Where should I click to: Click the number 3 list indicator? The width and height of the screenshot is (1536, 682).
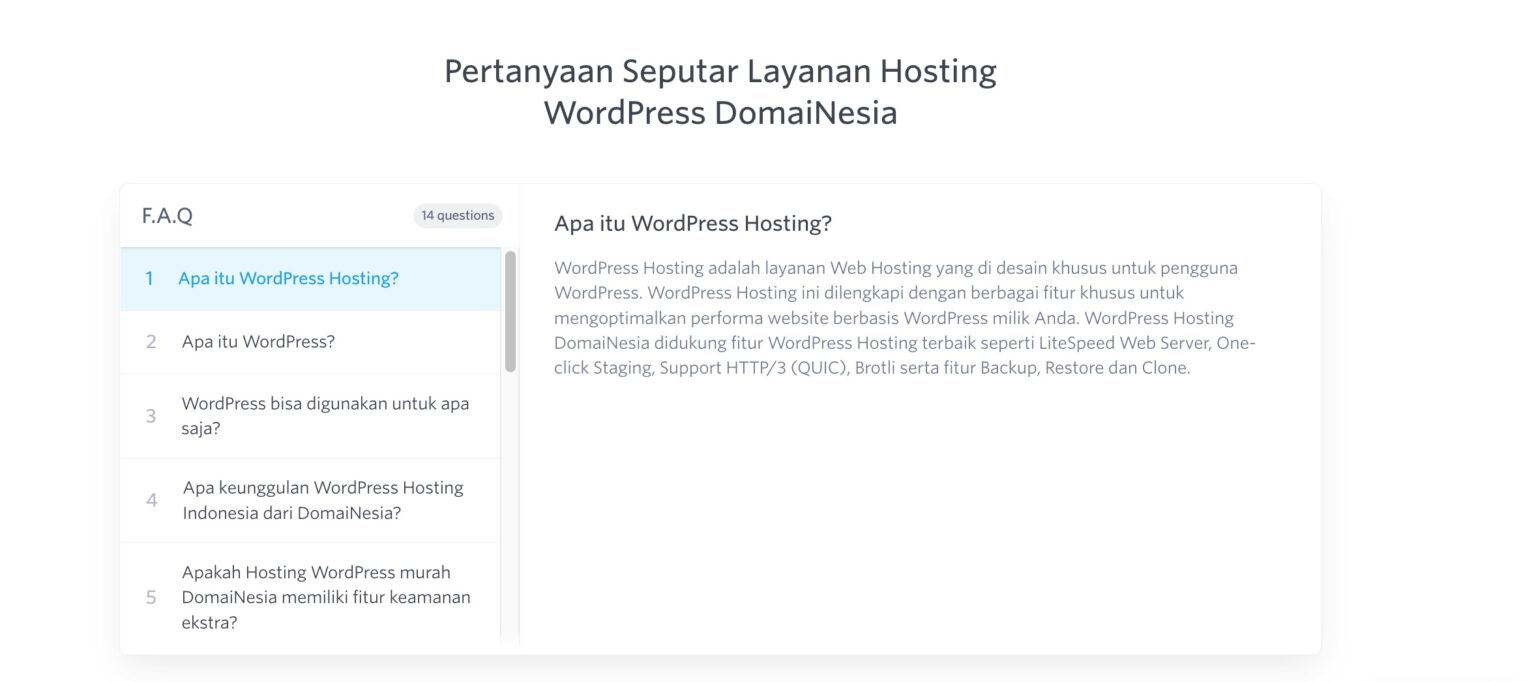(151, 415)
